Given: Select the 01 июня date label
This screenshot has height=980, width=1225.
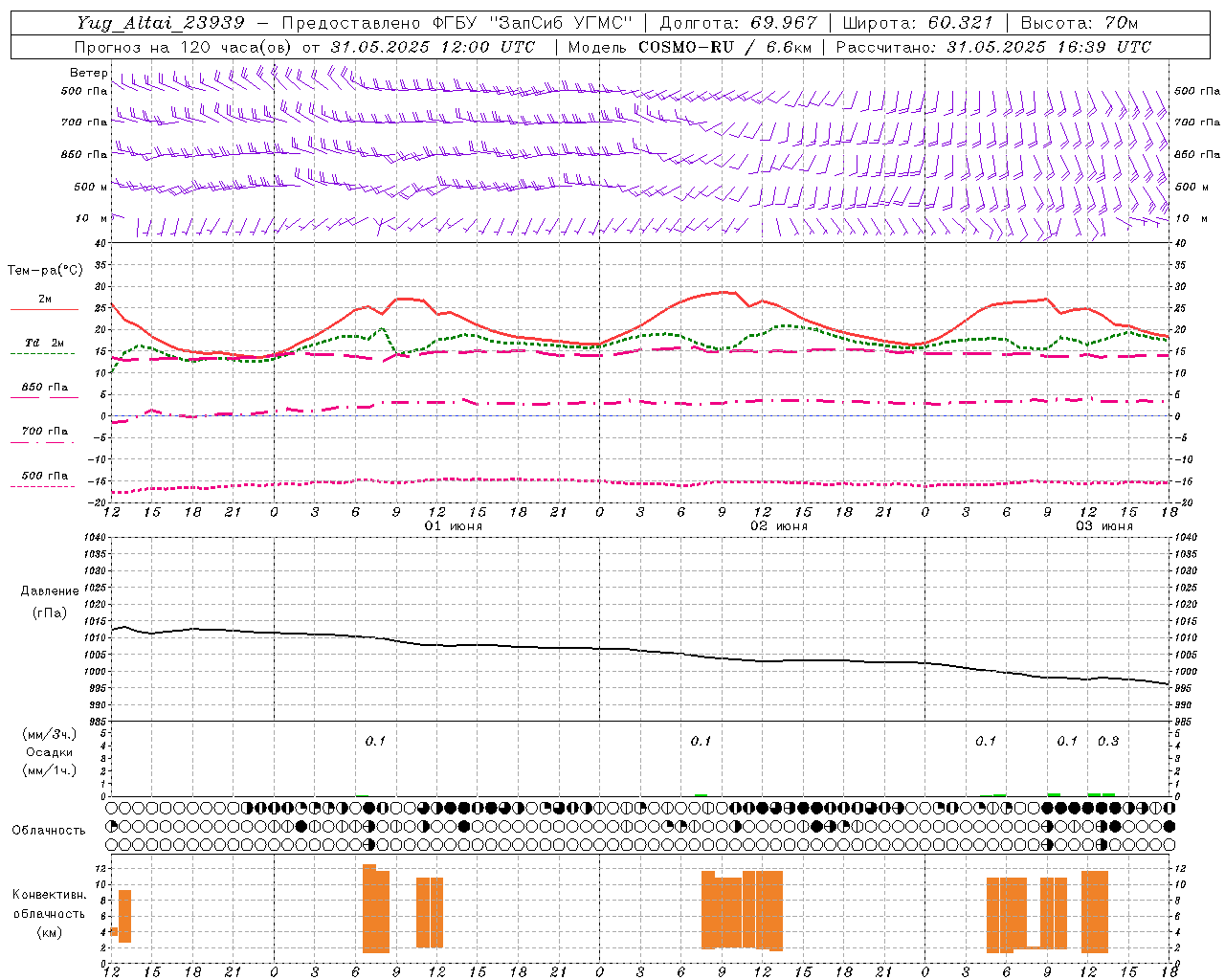Looking at the screenshot, I should (x=454, y=526).
